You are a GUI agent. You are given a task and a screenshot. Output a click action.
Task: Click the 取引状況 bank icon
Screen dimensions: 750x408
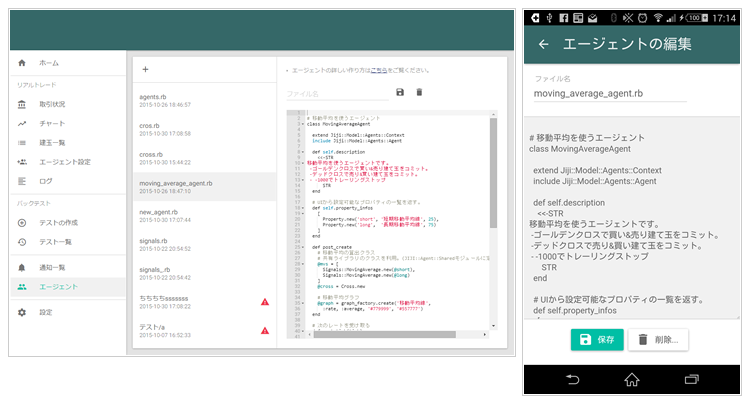(x=22, y=104)
